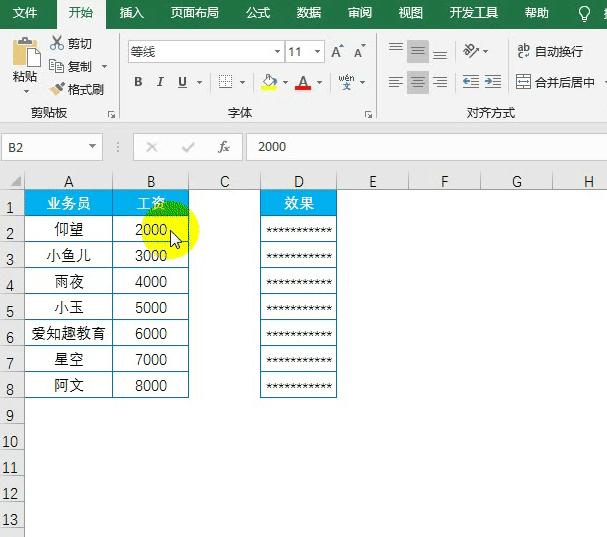
Task: Decrease font size with the smaller A icon
Action: pos(359,51)
